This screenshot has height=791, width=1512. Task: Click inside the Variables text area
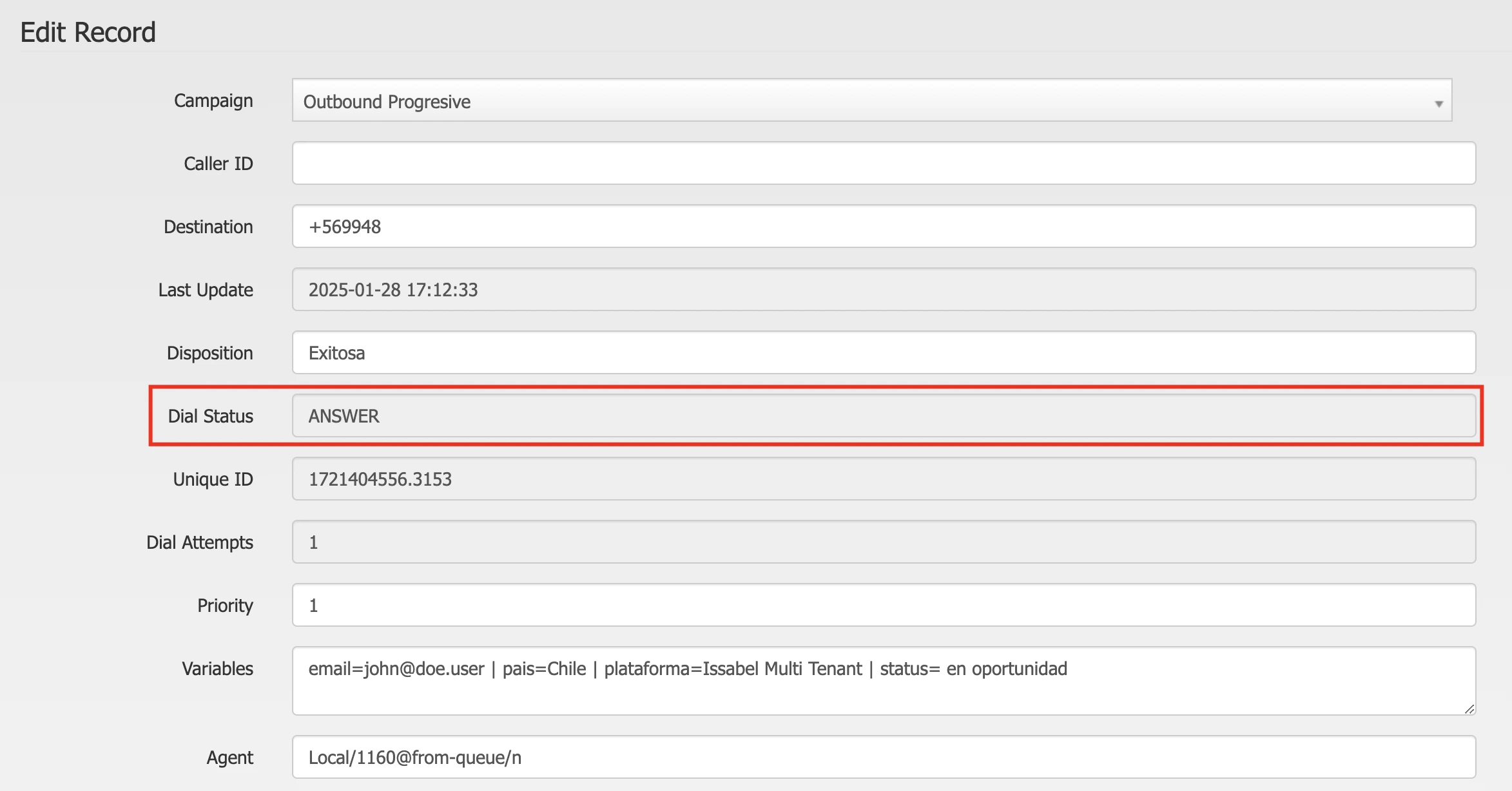pos(883,681)
